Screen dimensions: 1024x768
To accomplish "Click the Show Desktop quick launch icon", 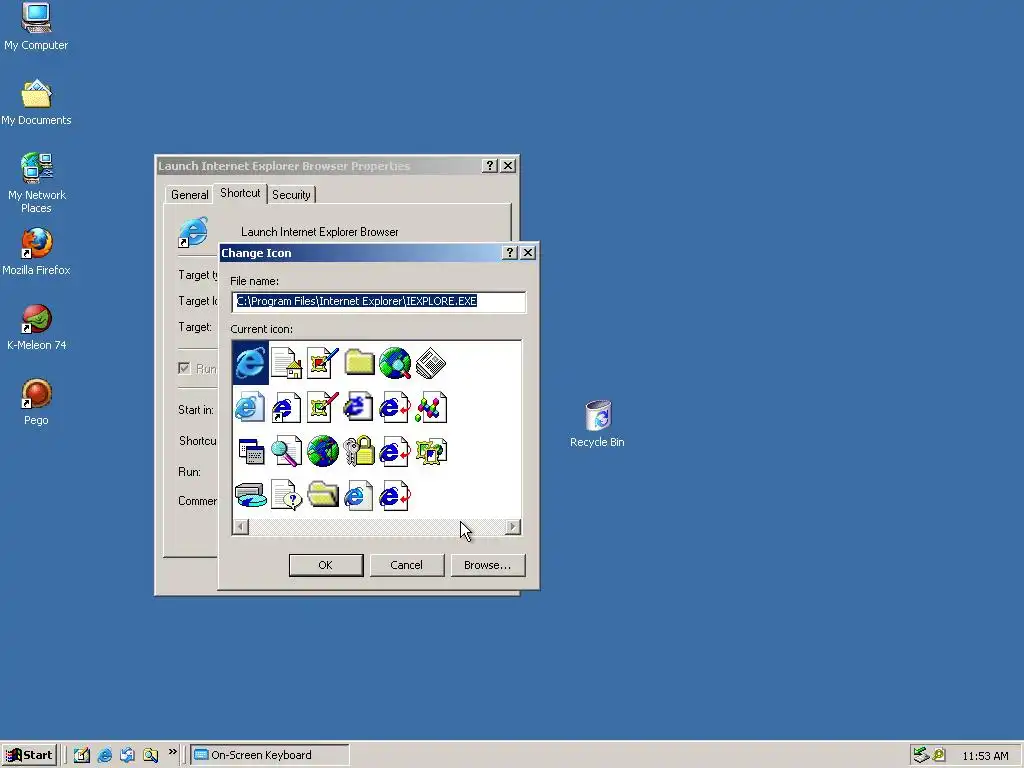I will pyautogui.click(x=82, y=755).
